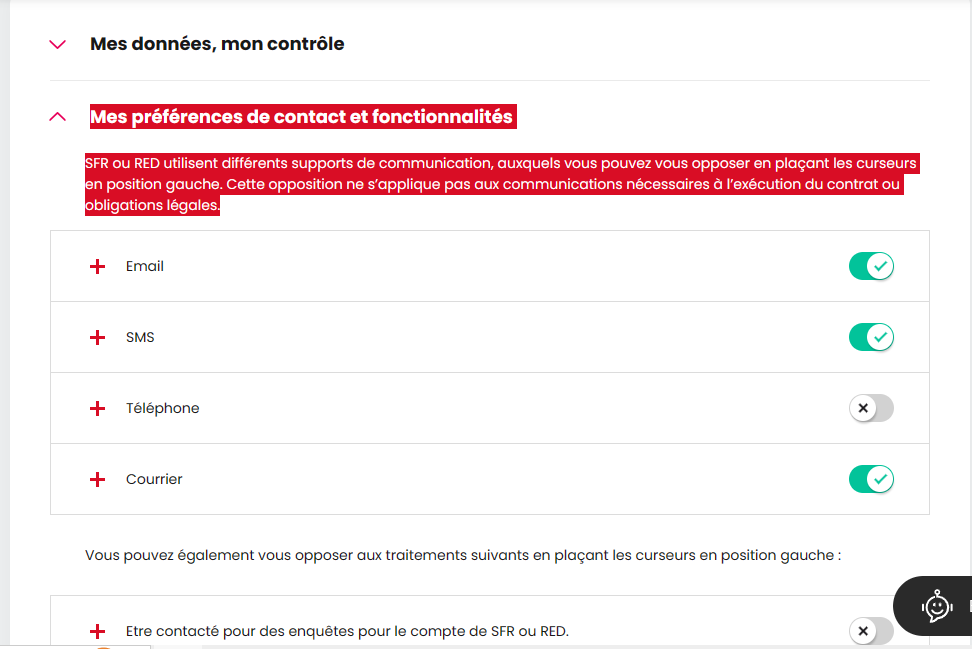Enable the SFR or RED surveys toggle
Image resolution: width=972 pixels, height=649 pixels.
871,631
